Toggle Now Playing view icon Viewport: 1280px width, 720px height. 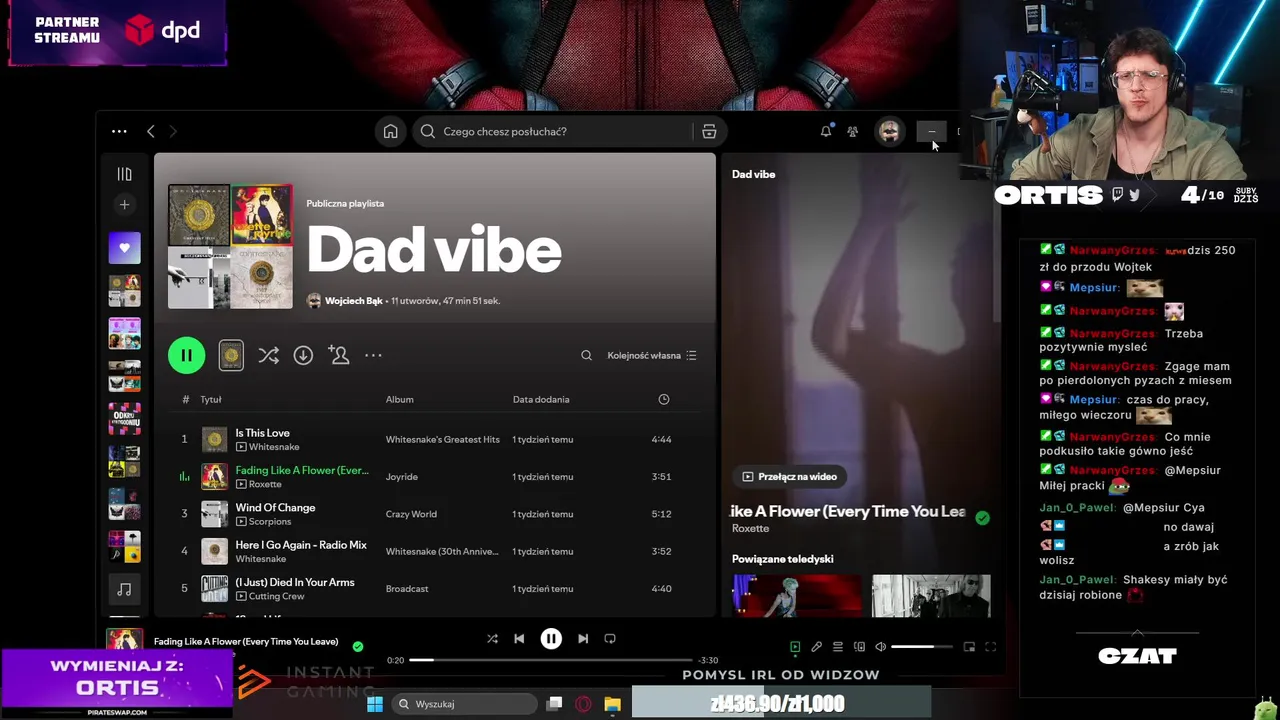coord(795,647)
